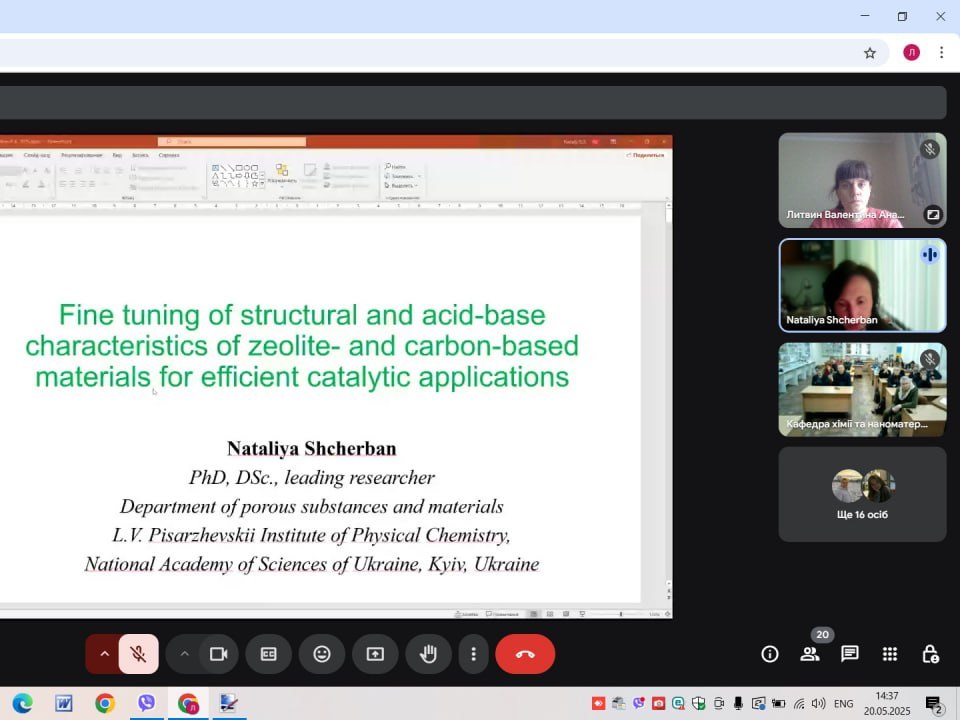This screenshot has height=720, width=960.
Task: Open Wi-Fi network settings in system tray
Action: point(798,703)
